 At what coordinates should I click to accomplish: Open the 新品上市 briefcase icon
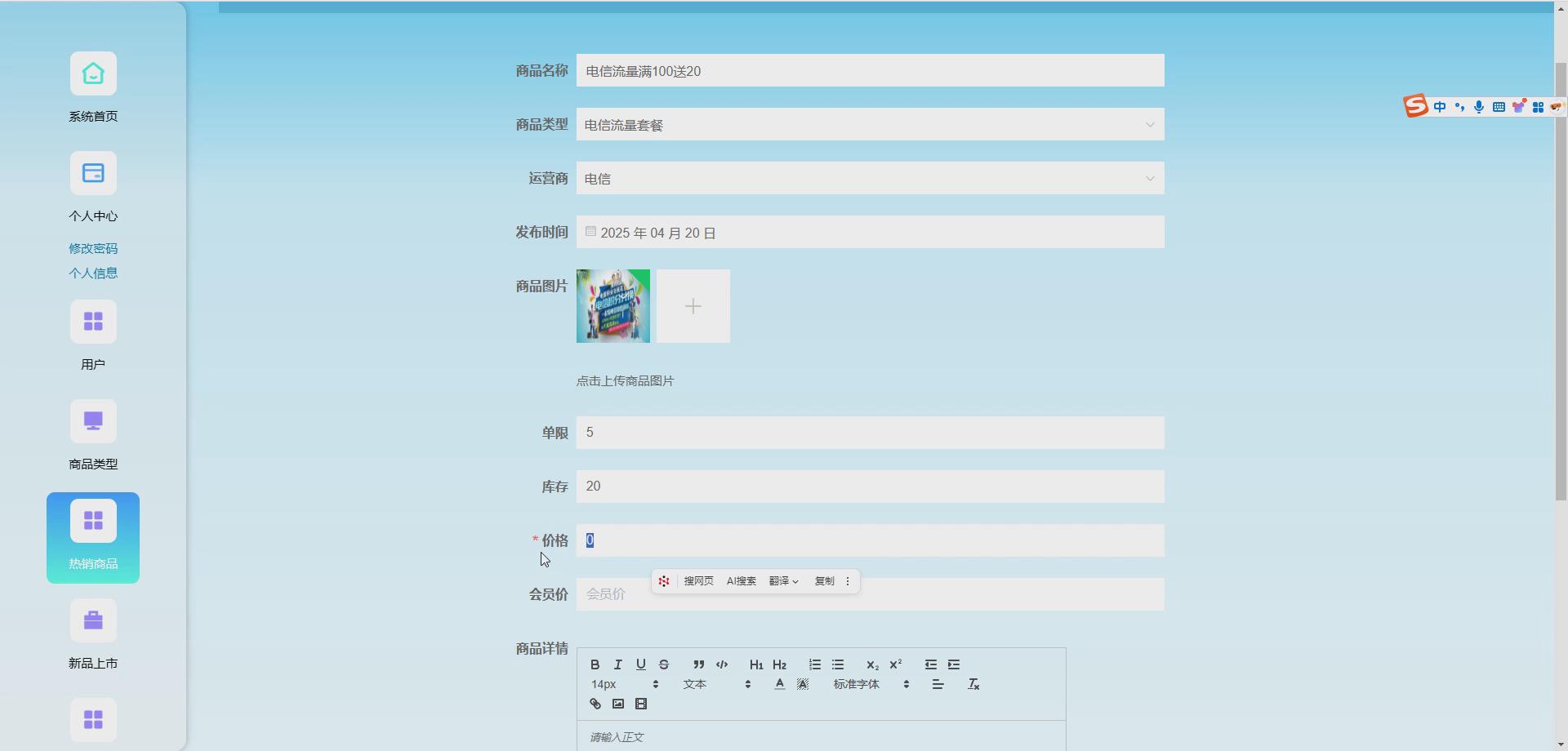[93, 620]
